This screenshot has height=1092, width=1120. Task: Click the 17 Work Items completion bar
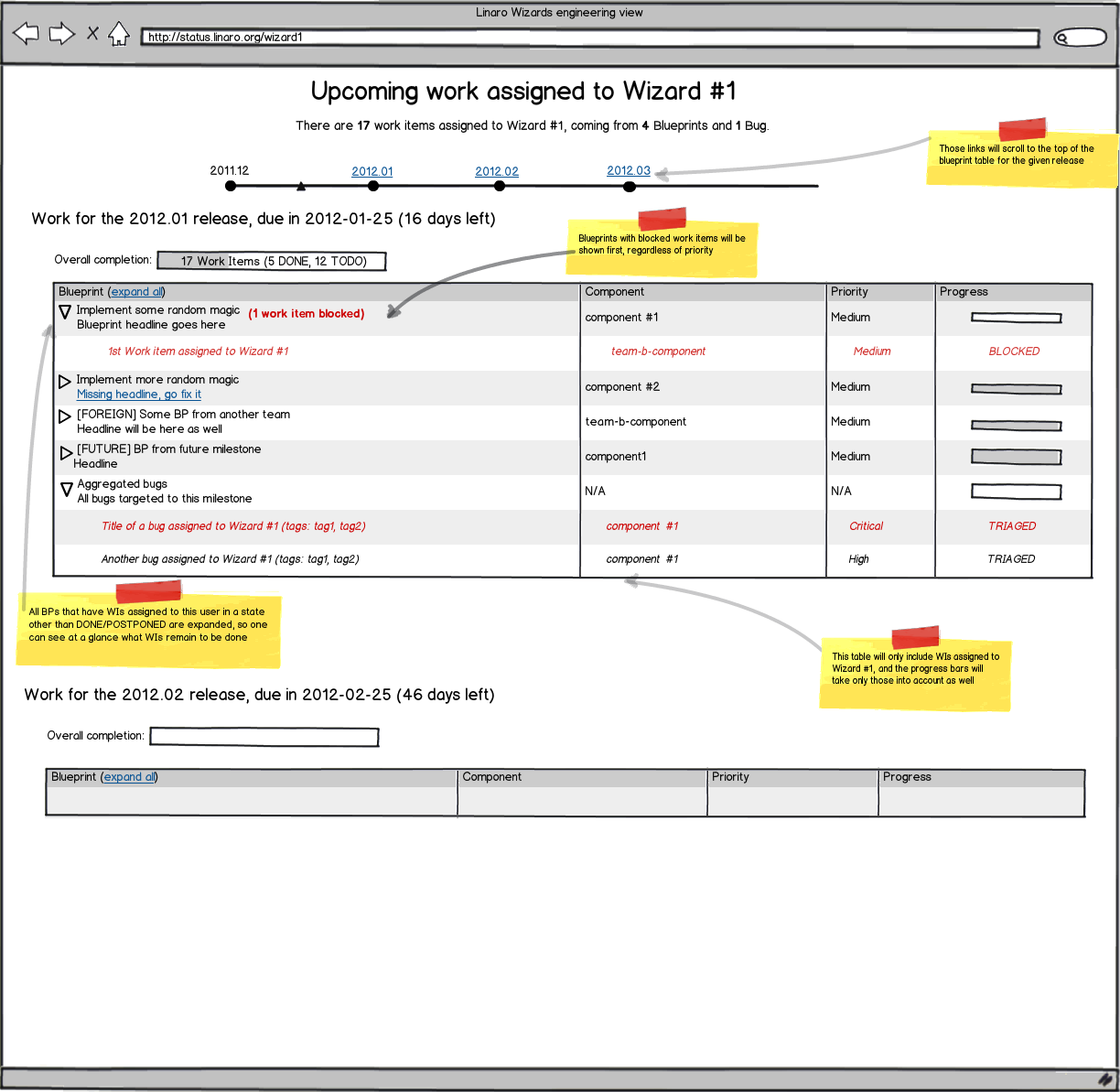(x=272, y=261)
